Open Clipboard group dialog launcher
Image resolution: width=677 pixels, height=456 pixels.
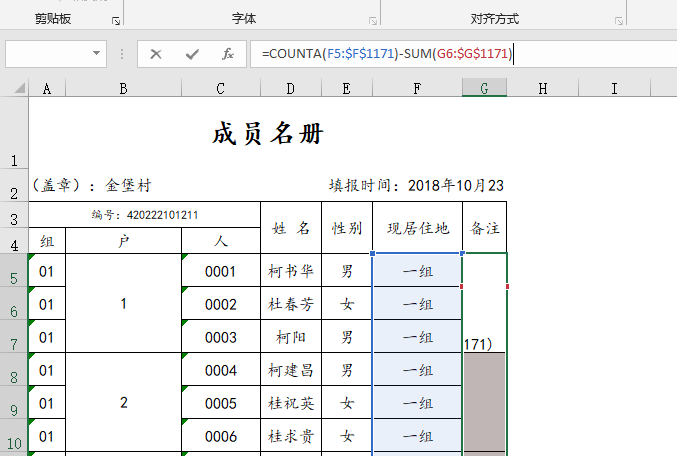[x=116, y=21]
